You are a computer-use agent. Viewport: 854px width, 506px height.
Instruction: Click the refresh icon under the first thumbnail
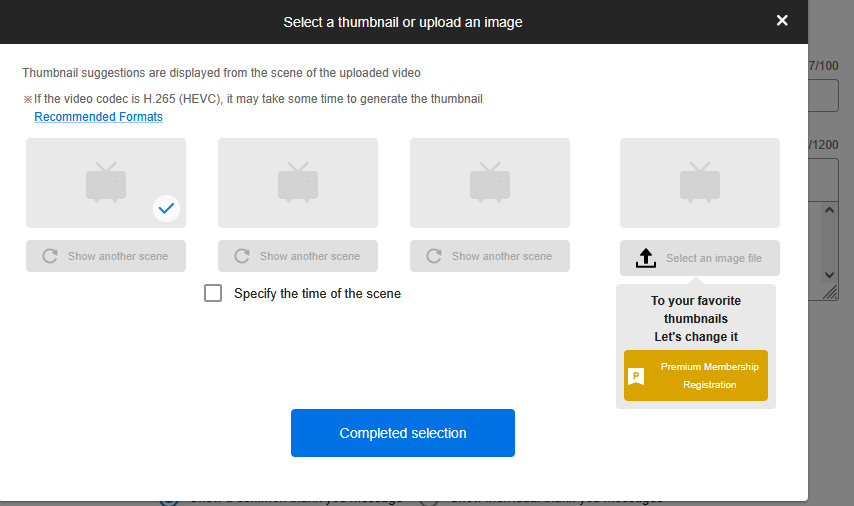(x=50, y=256)
